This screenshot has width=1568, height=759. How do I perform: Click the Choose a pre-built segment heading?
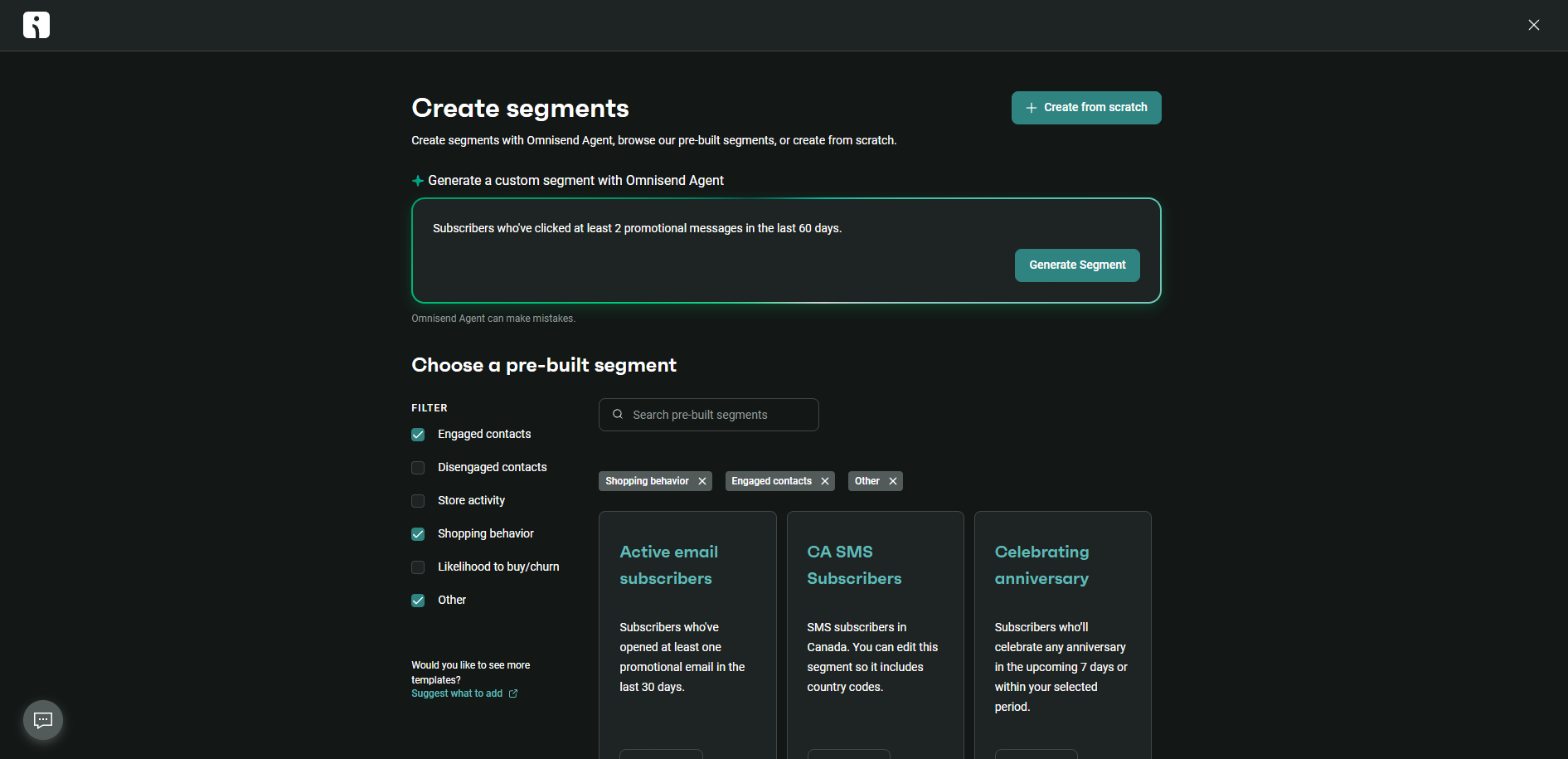[x=544, y=365]
